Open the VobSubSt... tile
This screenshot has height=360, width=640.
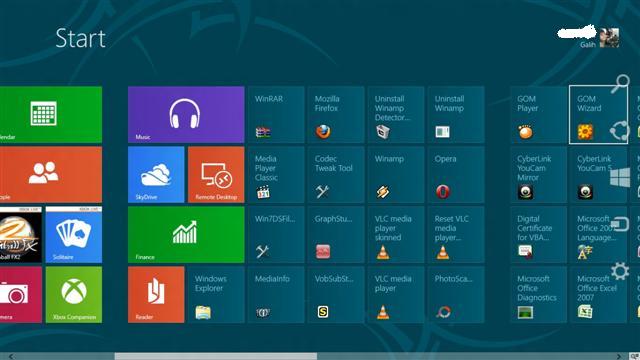336,294
